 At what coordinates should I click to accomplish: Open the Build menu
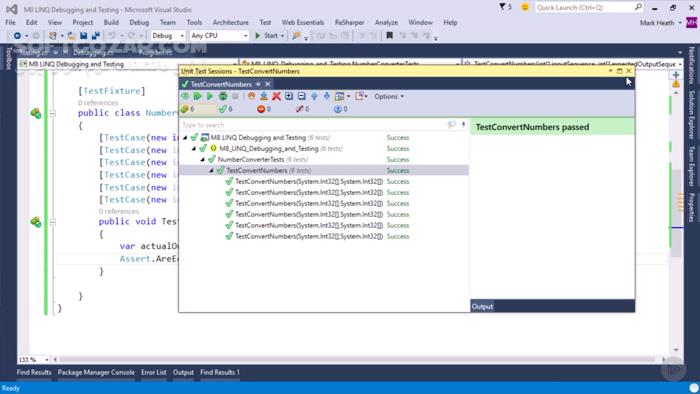(x=111, y=22)
